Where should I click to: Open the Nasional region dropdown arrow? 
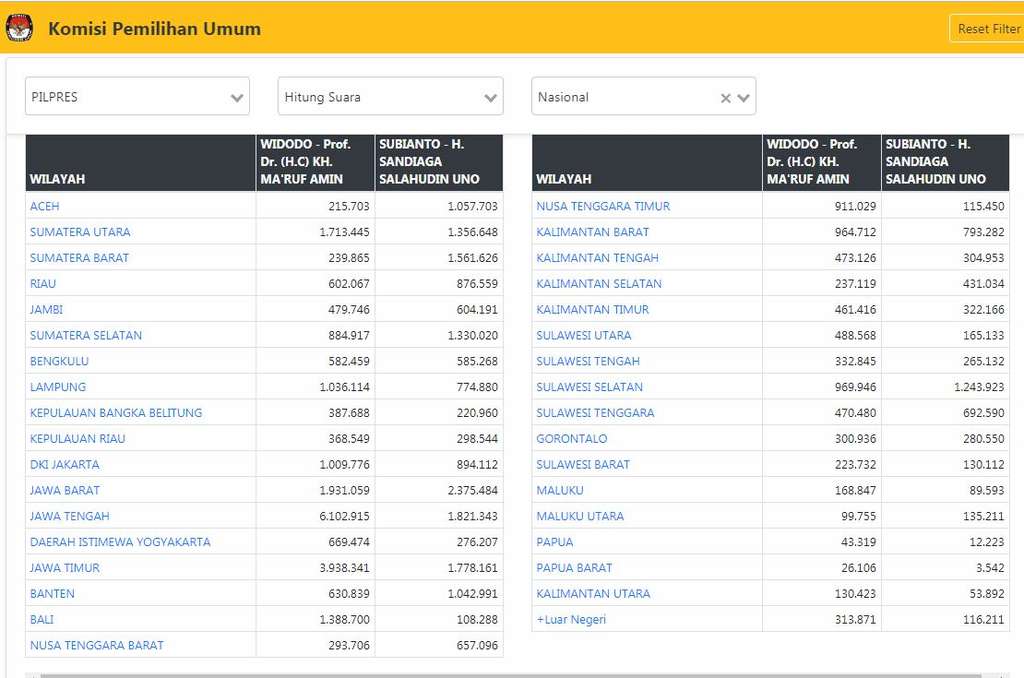744,98
